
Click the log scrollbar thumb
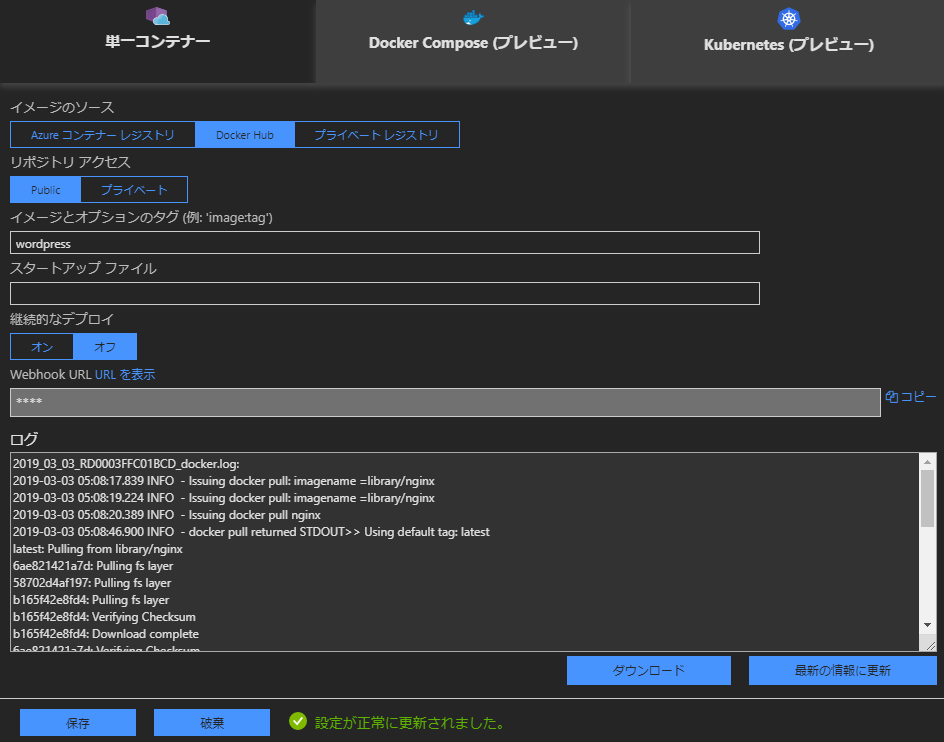927,498
